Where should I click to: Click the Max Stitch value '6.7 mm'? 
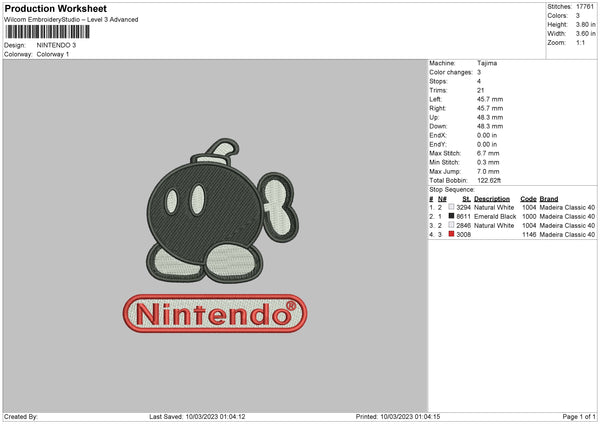pos(488,153)
